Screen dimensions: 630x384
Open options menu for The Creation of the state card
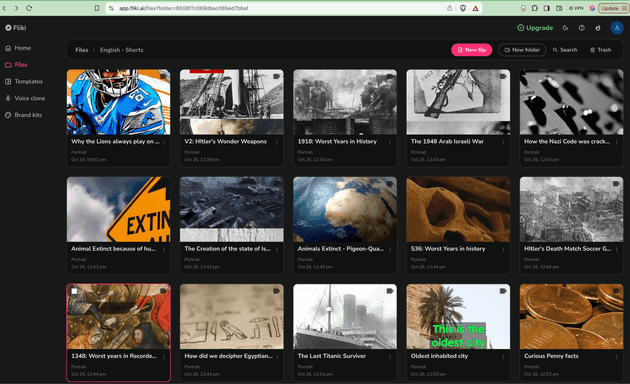click(277, 249)
